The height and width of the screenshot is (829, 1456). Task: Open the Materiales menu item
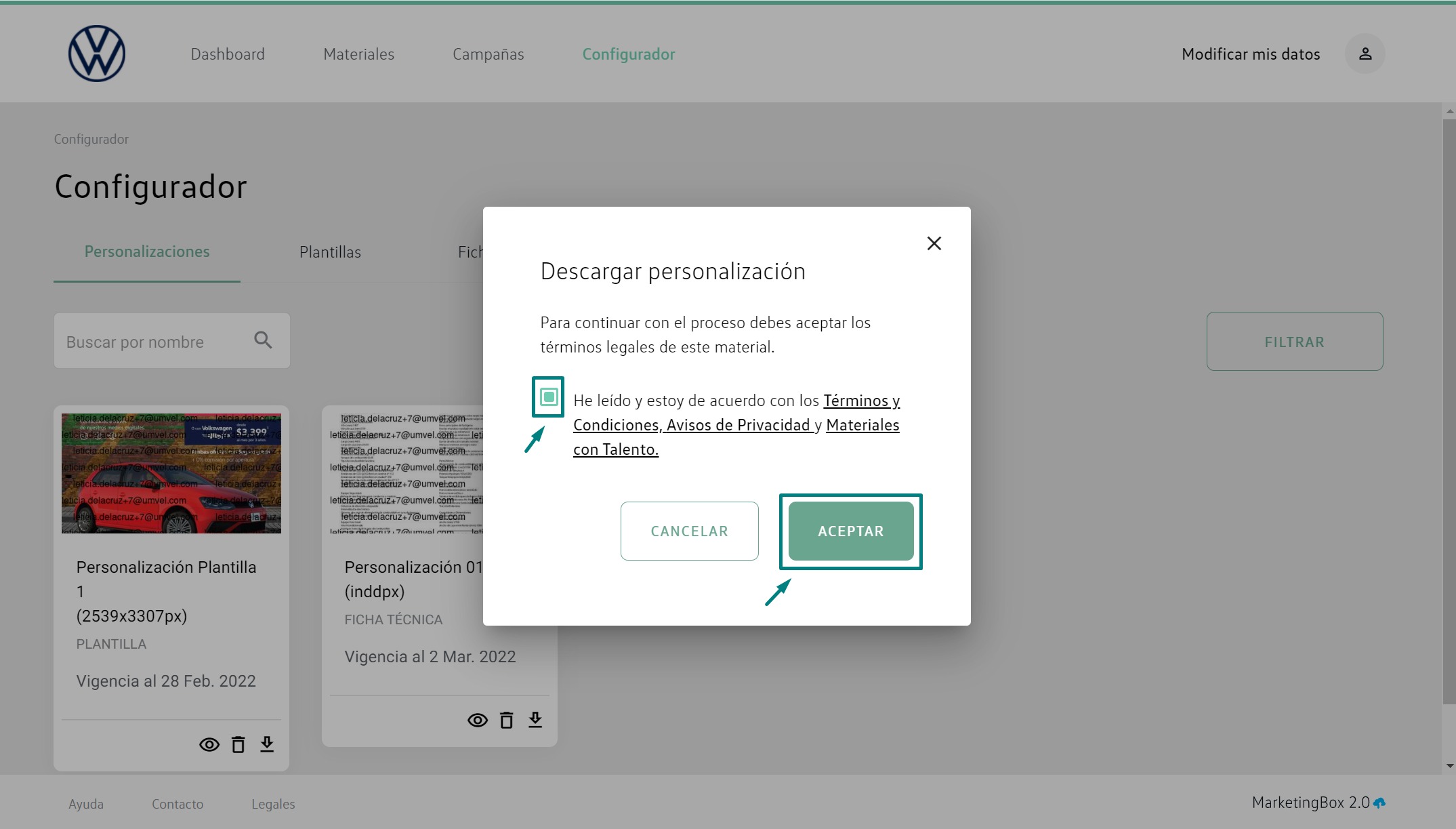tap(358, 54)
